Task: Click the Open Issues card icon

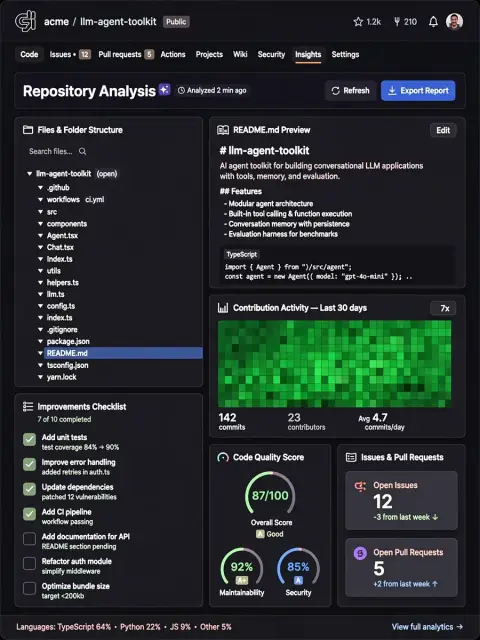Action: pyautogui.click(x=360, y=486)
